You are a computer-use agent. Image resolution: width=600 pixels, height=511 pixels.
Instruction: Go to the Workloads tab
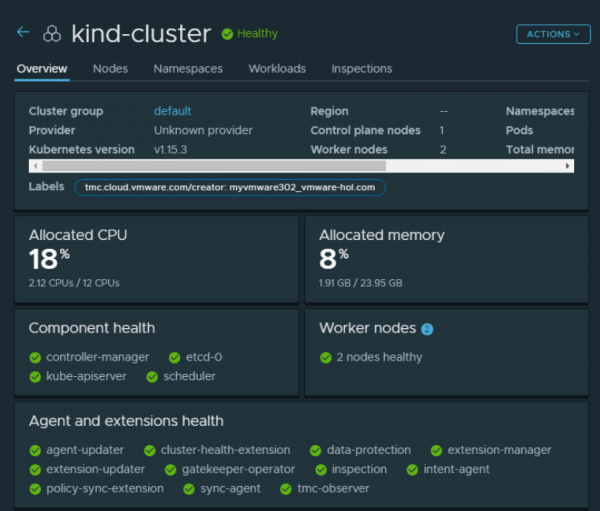click(x=277, y=69)
